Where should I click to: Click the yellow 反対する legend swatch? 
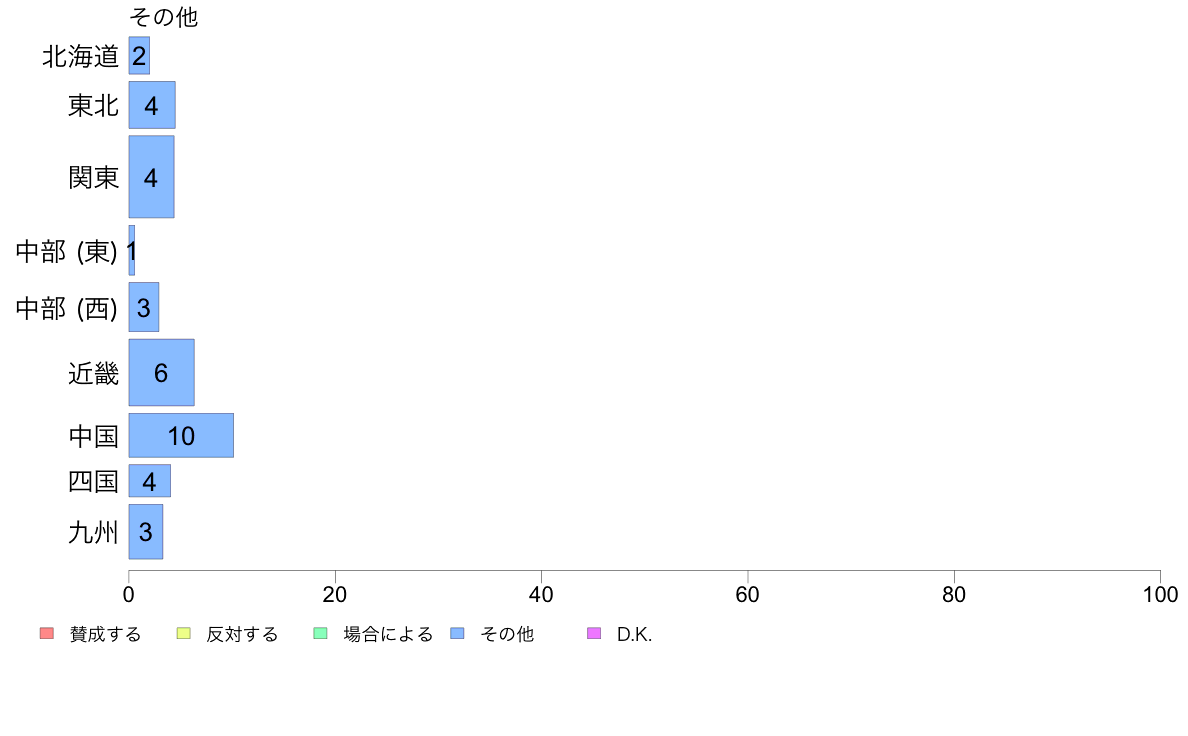coord(183,633)
